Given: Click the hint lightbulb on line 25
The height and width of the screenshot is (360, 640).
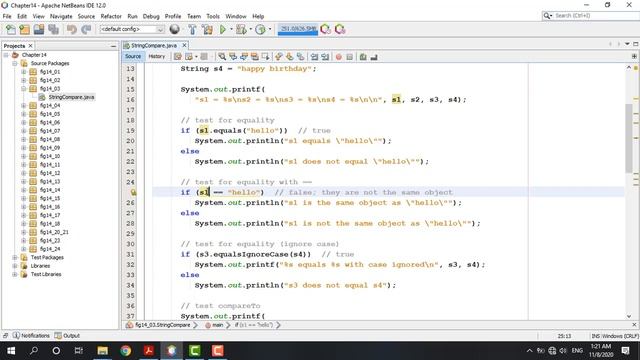Looking at the screenshot, I should [133, 192].
